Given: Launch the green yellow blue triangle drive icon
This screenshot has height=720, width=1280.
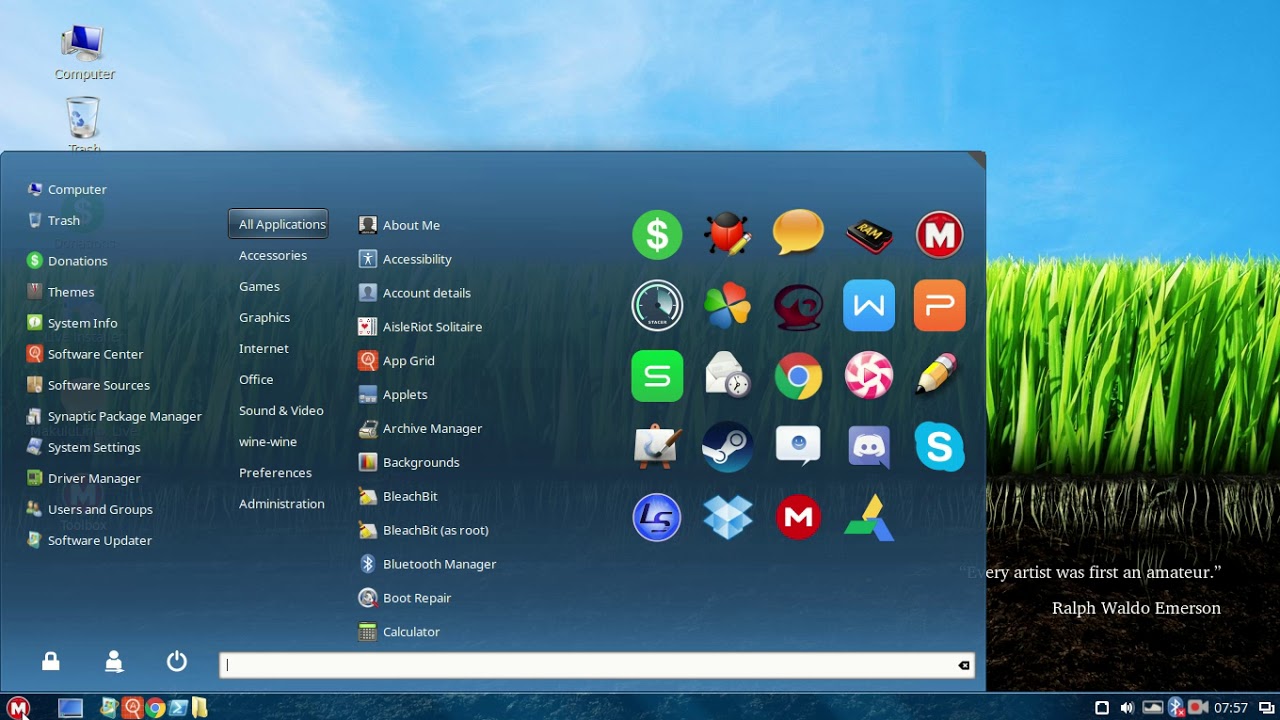Looking at the screenshot, I should 869,517.
